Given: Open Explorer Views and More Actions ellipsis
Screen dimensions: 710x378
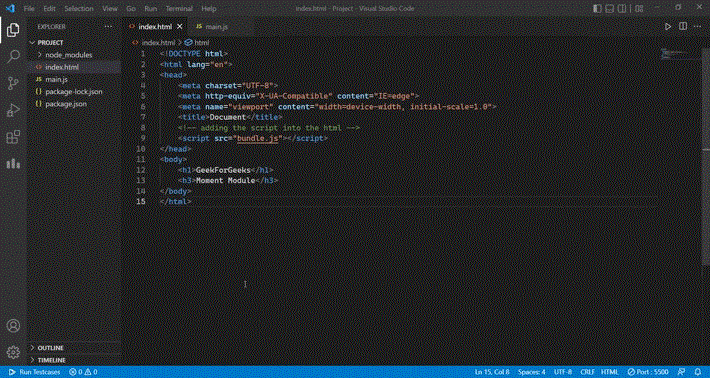Looking at the screenshot, I should 108,27.
